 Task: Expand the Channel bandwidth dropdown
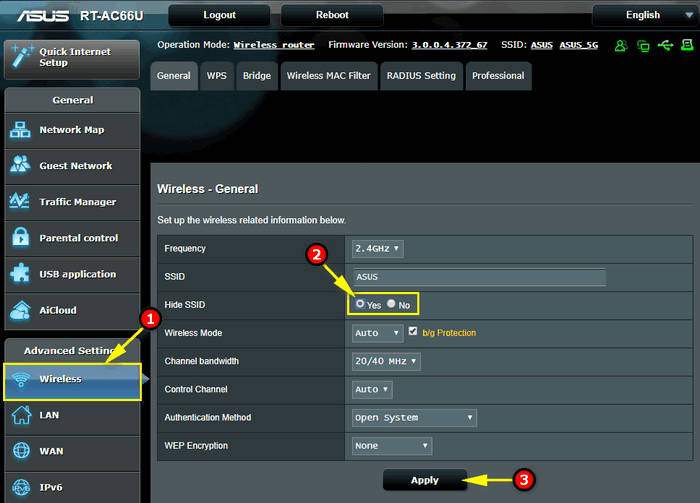[385, 361]
